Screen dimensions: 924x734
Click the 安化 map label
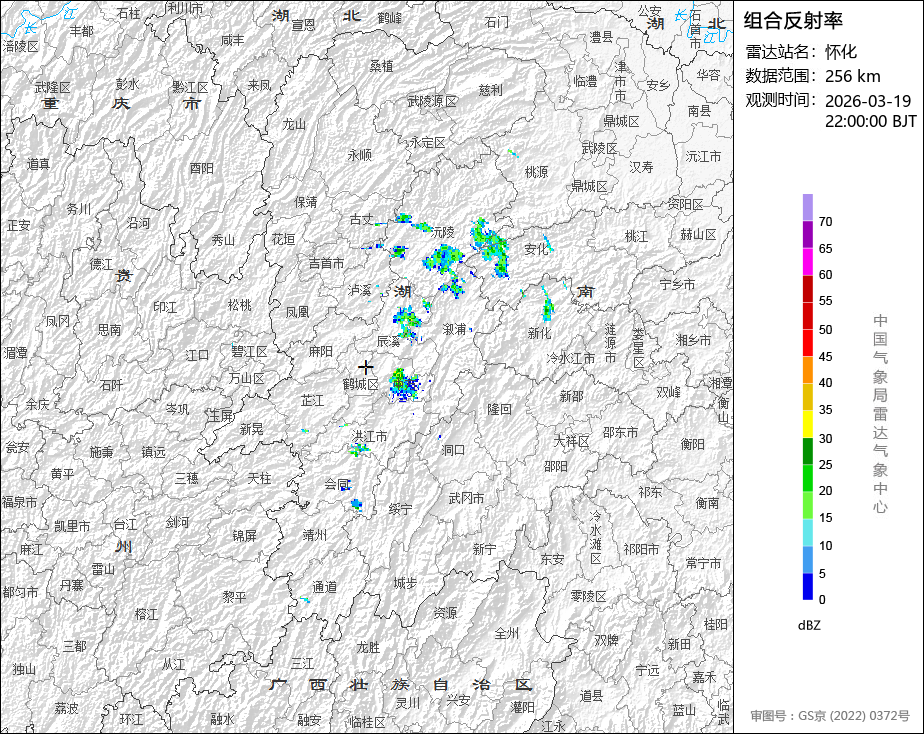tap(536, 249)
